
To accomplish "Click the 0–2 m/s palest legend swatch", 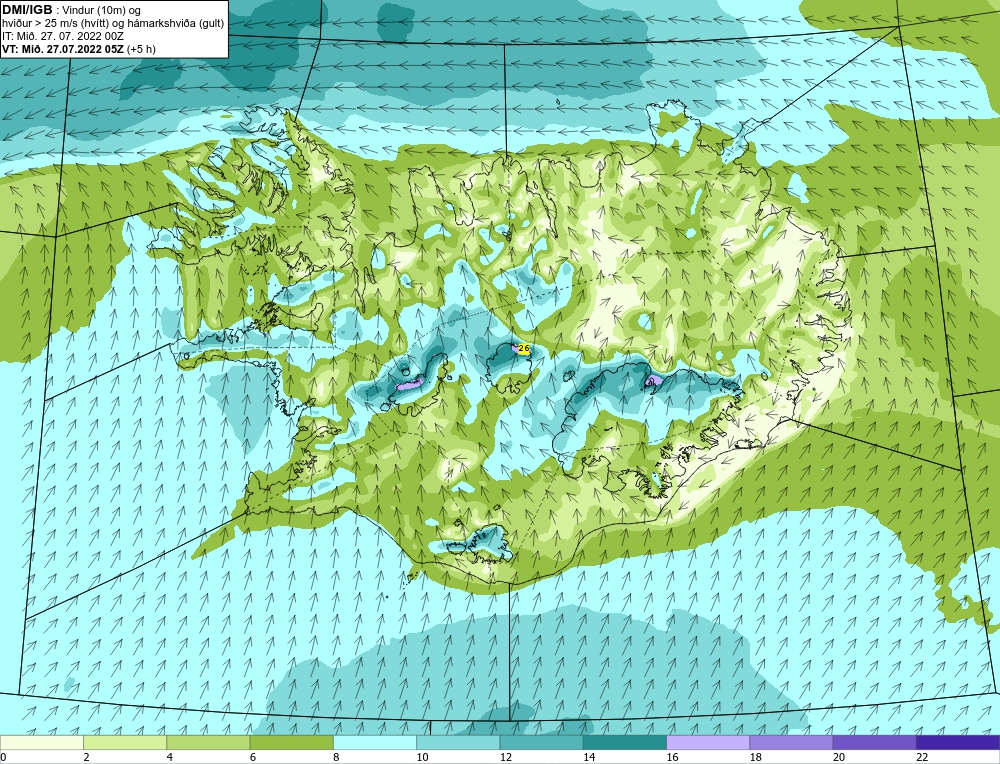I will (42, 743).
